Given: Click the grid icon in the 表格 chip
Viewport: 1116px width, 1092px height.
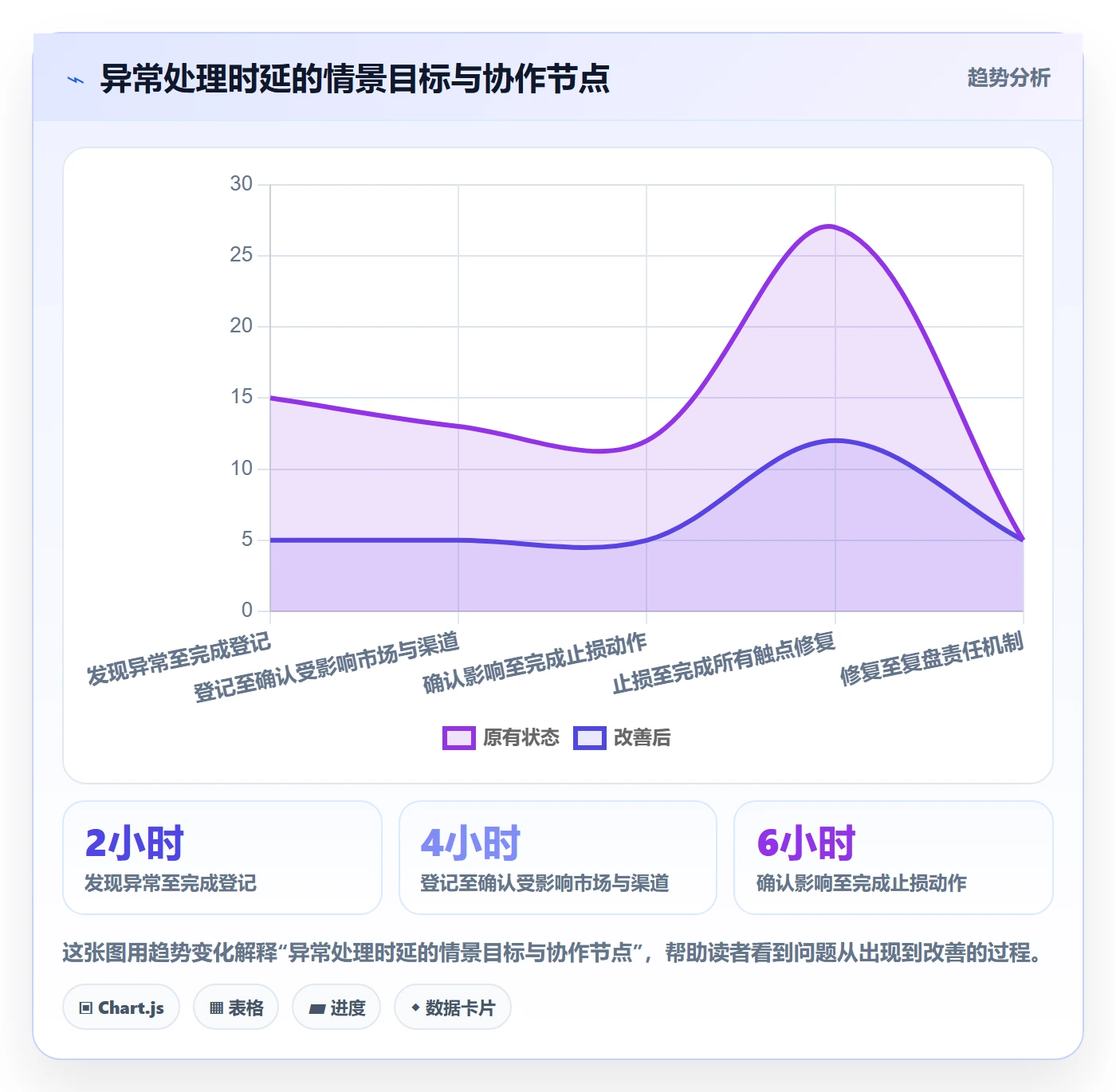Looking at the screenshot, I should [x=216, y=1008].
